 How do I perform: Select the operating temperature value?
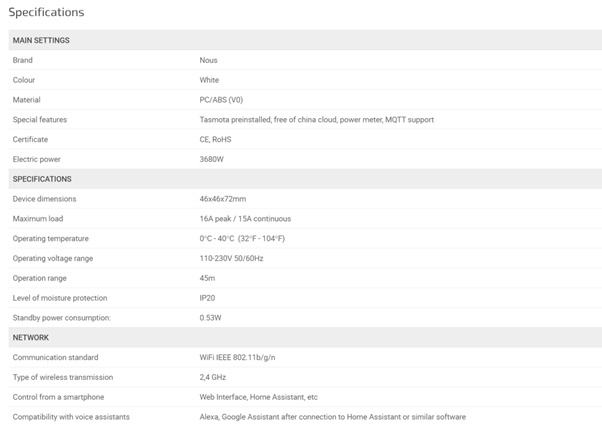coord(242,238)
